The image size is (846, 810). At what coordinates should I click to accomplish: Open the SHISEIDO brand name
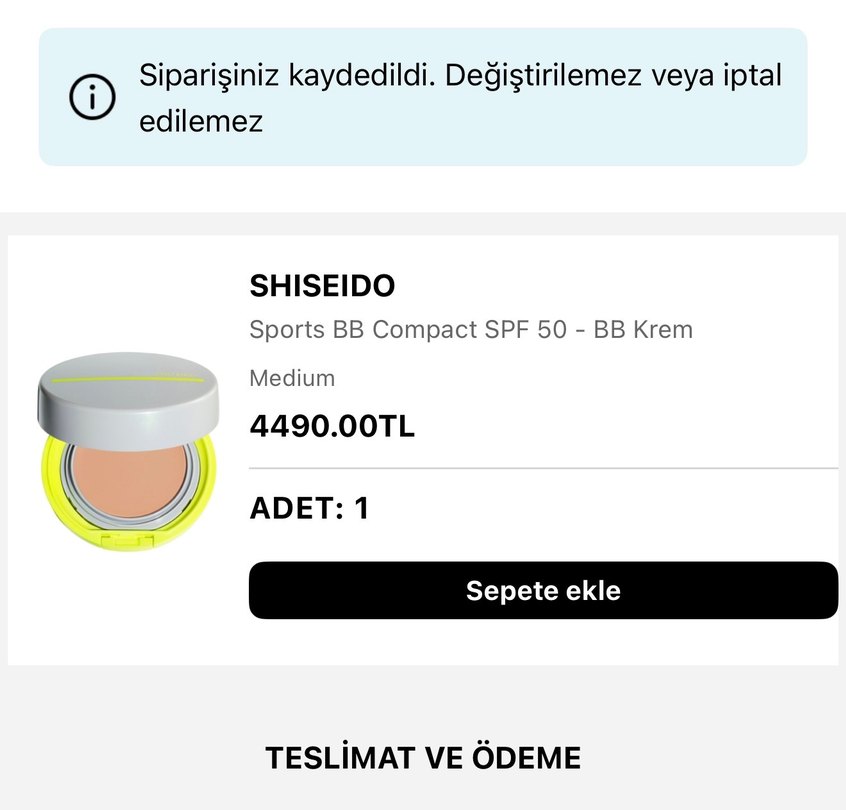pos(322,286)
